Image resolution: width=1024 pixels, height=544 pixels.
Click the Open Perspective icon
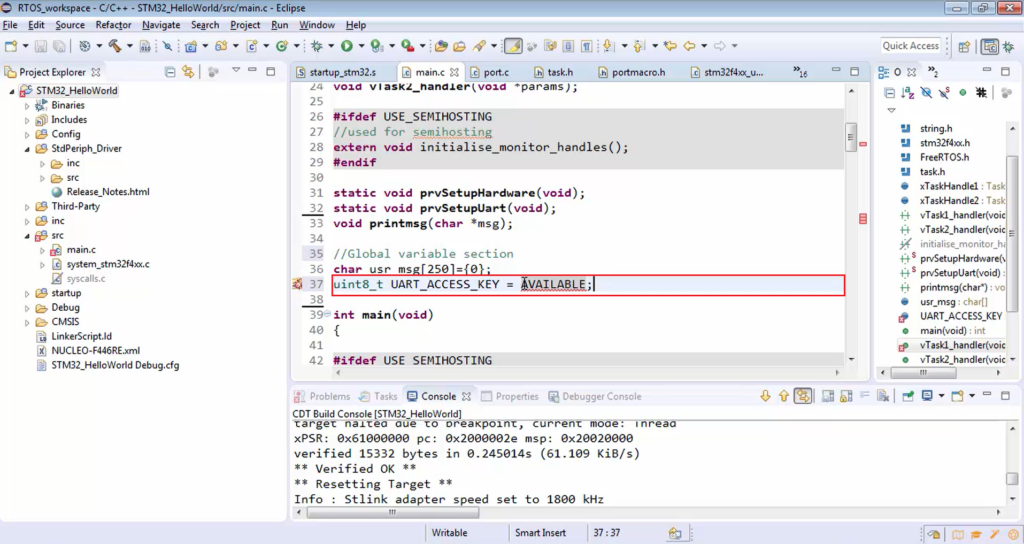click(965, 46)
